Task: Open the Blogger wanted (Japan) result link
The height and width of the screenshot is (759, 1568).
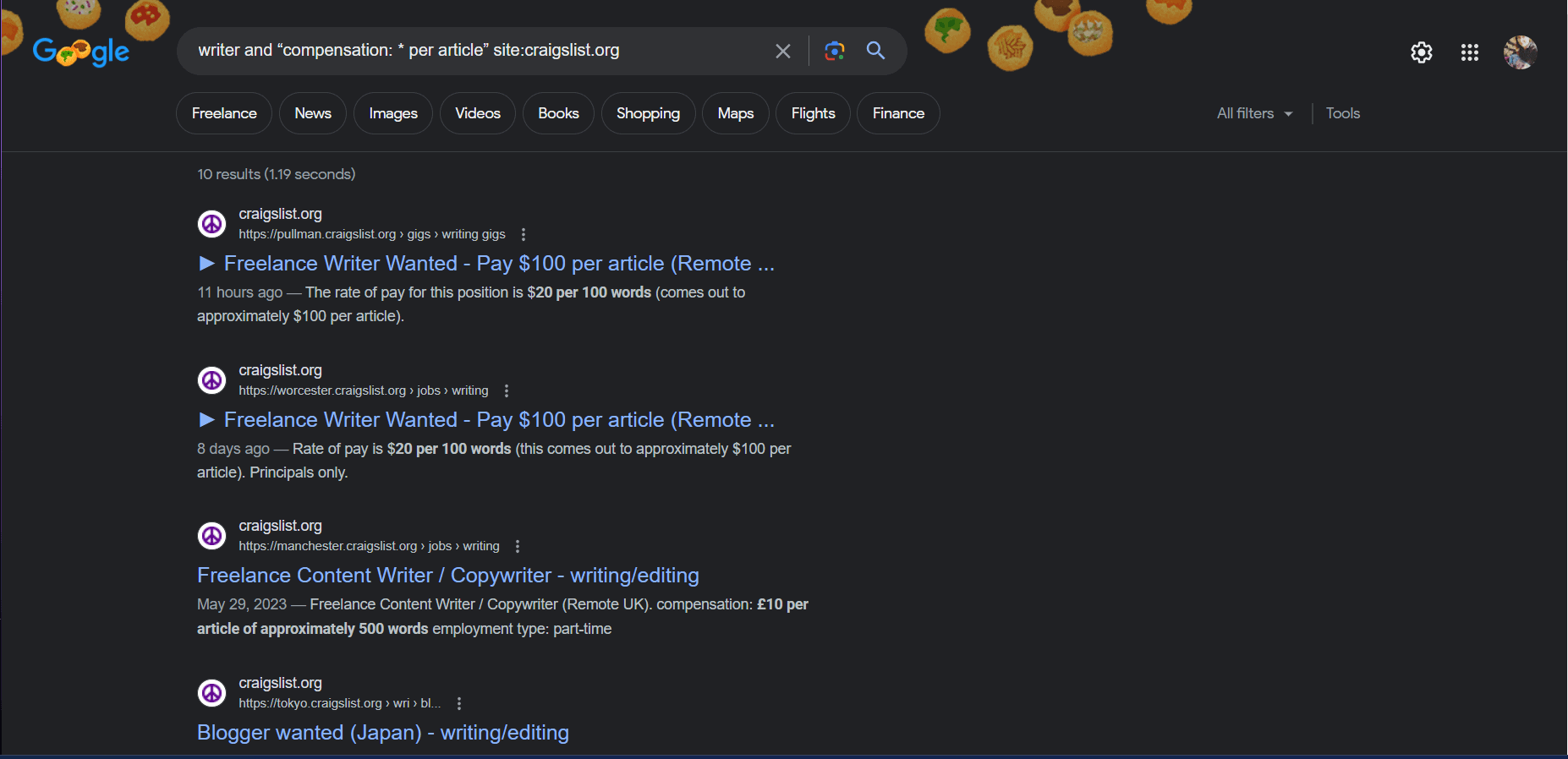Action: [382, 733]
